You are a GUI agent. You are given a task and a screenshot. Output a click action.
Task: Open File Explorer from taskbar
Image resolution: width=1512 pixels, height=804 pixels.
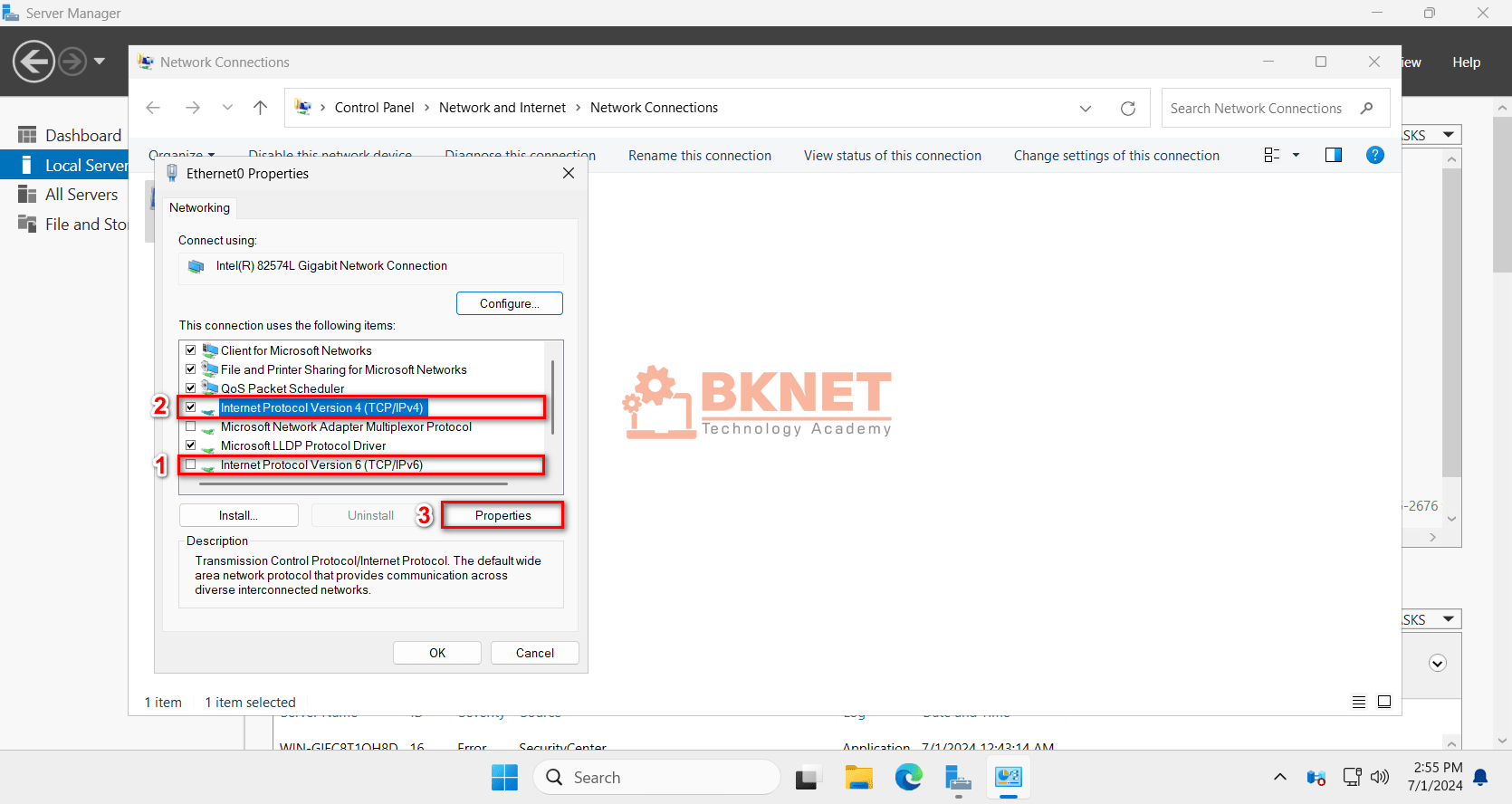pyautogui.click(x=858, y=778)
